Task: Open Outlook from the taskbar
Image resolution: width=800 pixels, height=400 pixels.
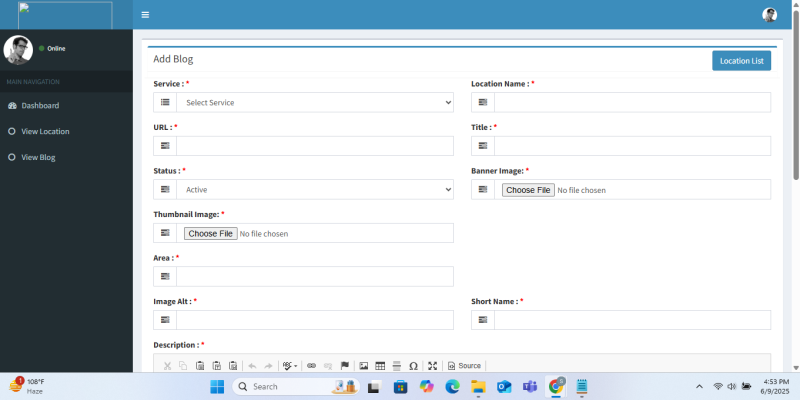Action: 504,387
